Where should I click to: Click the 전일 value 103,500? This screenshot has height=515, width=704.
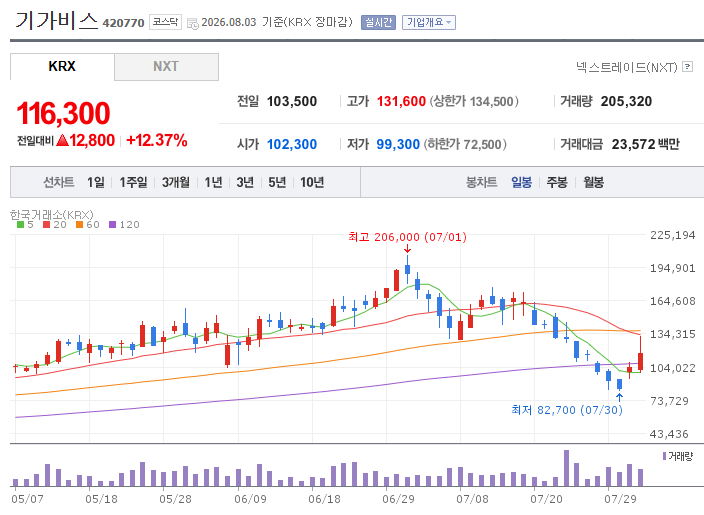point(292,101)
